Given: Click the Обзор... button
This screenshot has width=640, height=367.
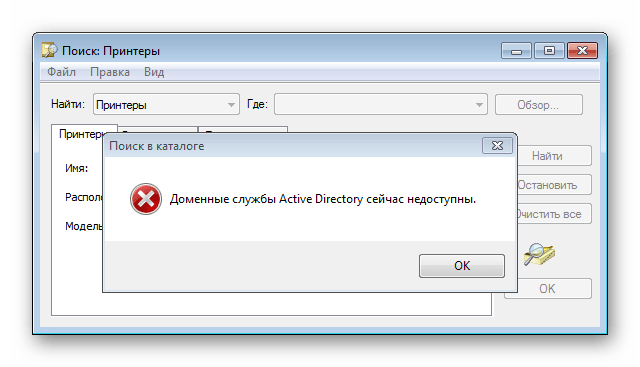Looking at the screenshot, I should [x=538, y=105].
